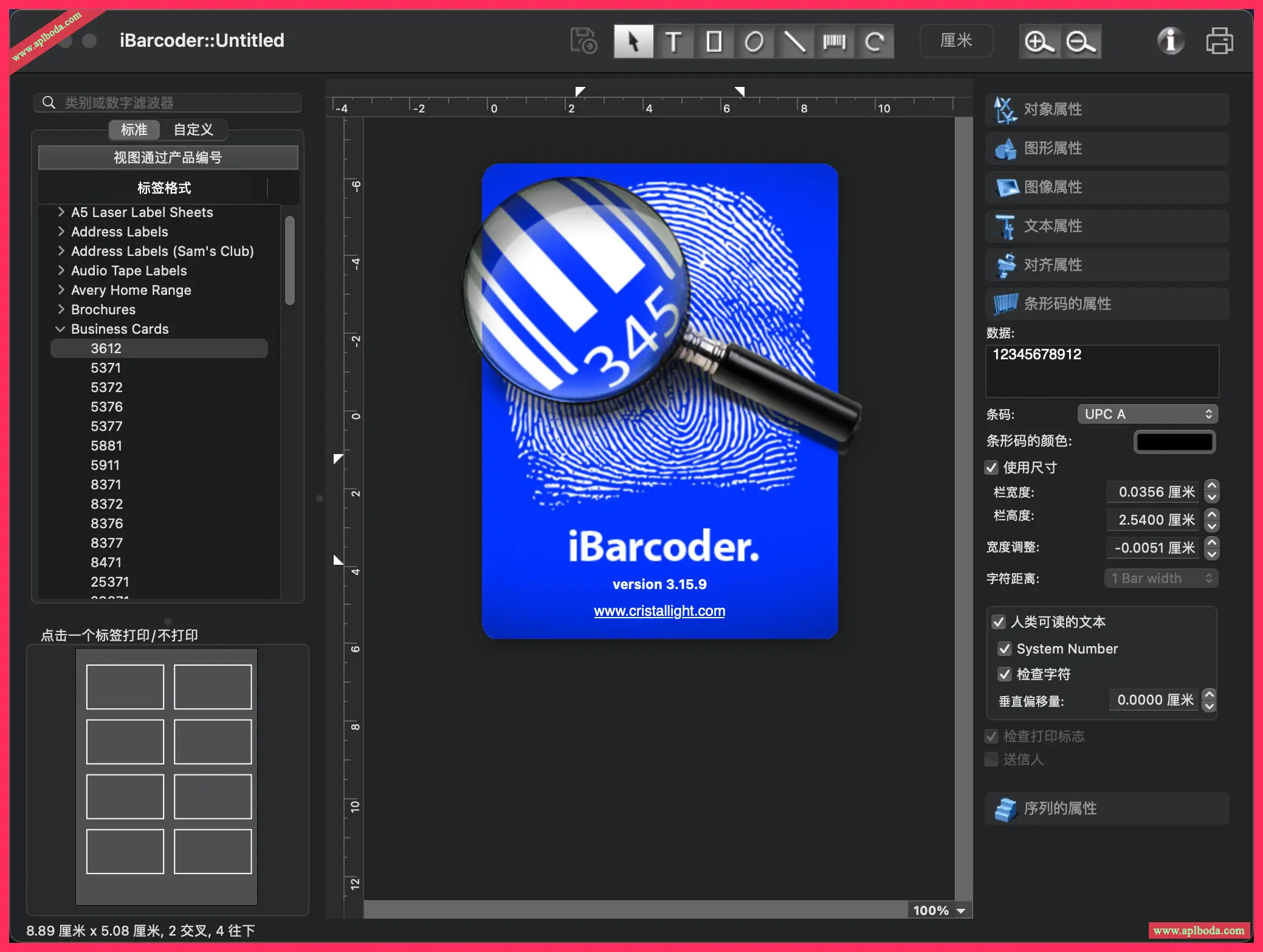The width and height of the screenshot is (1263, 952).
Task: Expand Address Labels category
Action: pyautogui.click(x=61, y=232)
